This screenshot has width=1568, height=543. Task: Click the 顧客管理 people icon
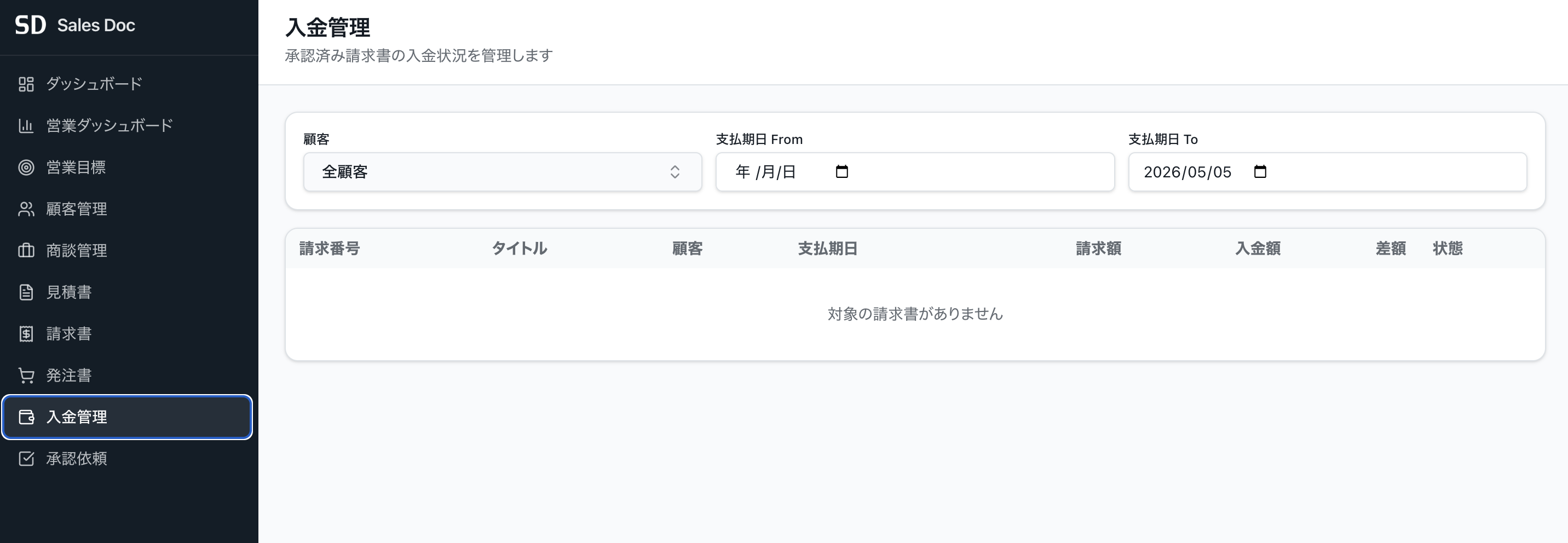click(26, 209)
